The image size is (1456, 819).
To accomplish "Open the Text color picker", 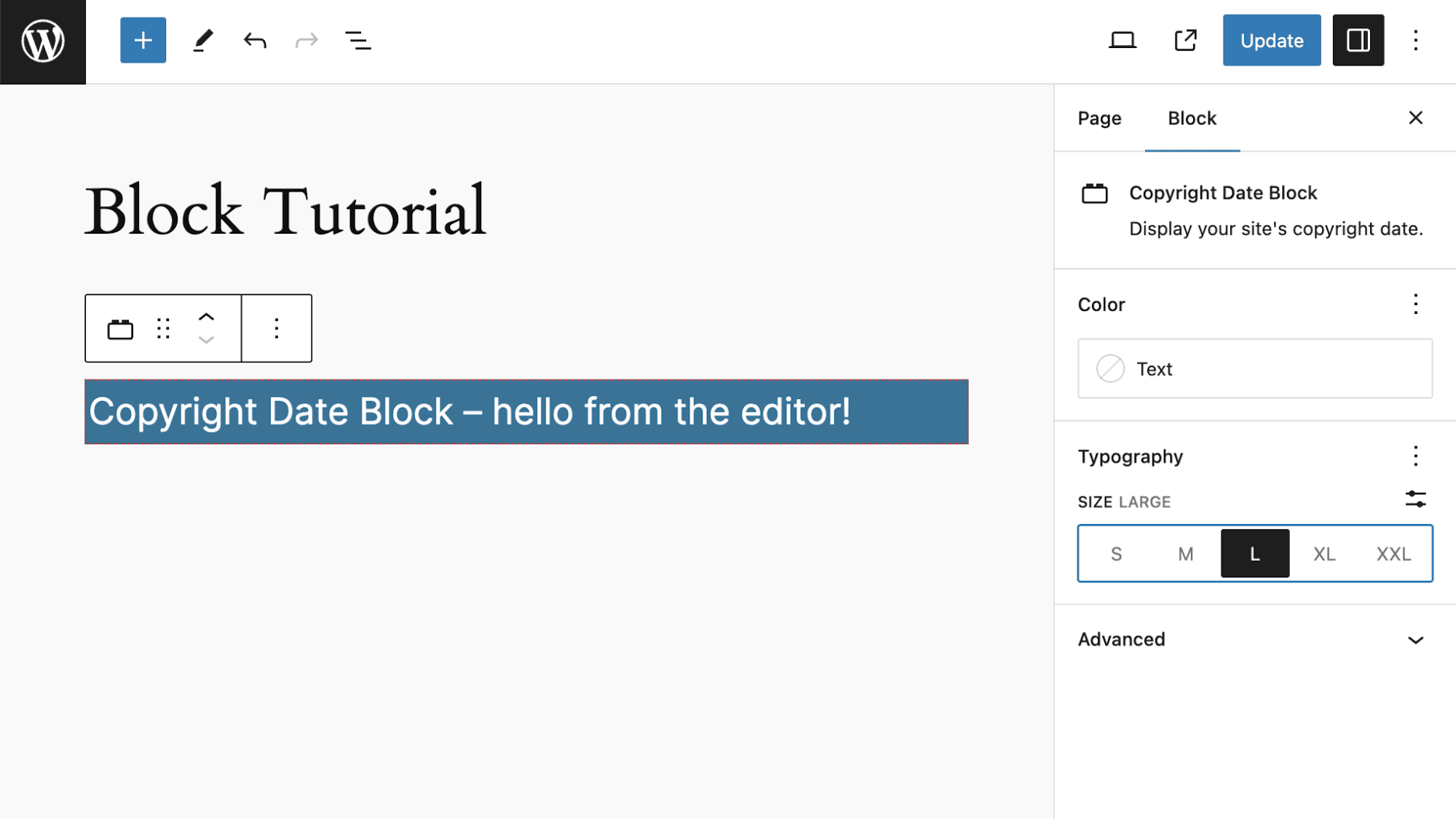I will click(1254, 369).
